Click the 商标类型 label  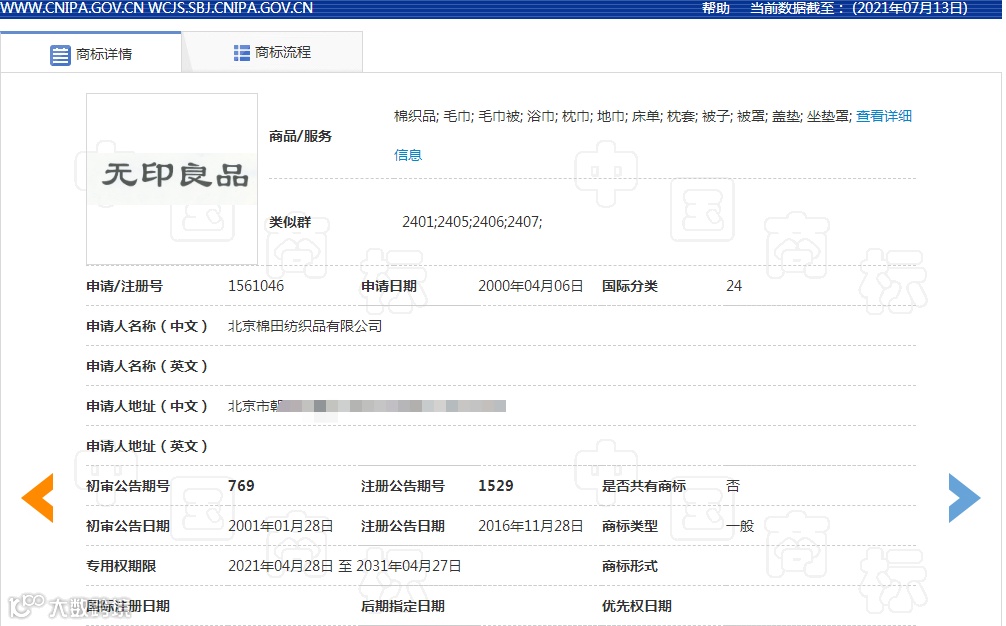[x=630, y=526]
